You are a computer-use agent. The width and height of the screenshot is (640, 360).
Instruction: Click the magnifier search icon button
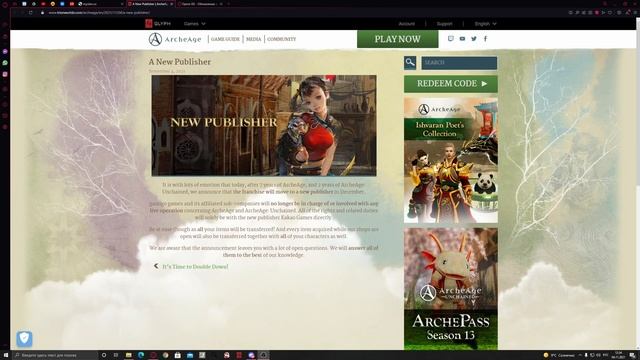point(410,63)
